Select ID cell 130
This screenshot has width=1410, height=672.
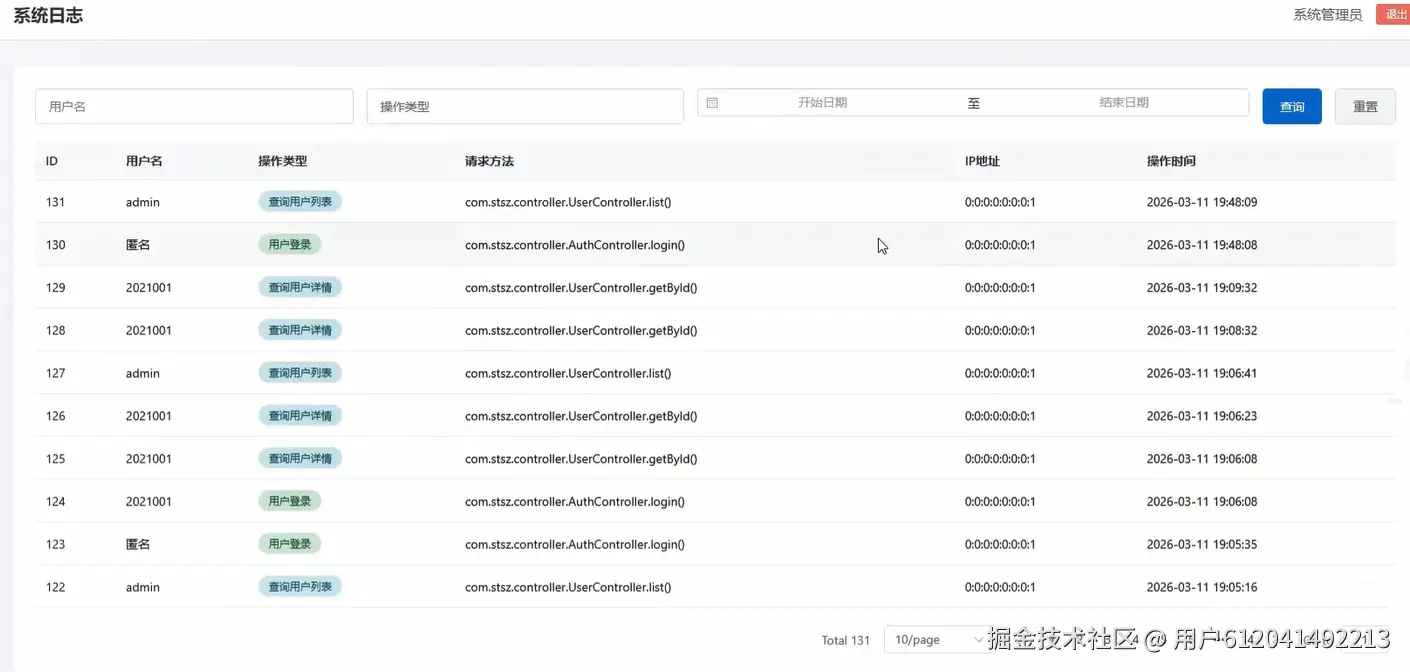tap(55, 245)
